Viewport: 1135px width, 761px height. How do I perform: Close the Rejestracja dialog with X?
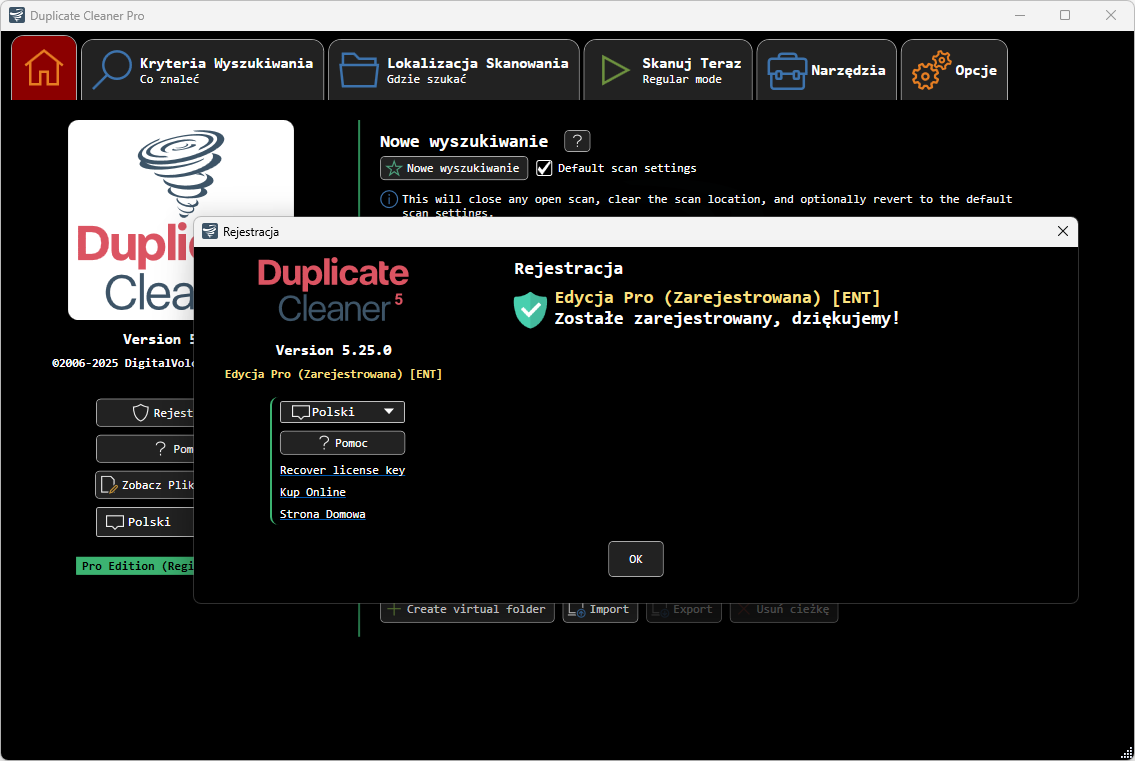[1063, 231]
